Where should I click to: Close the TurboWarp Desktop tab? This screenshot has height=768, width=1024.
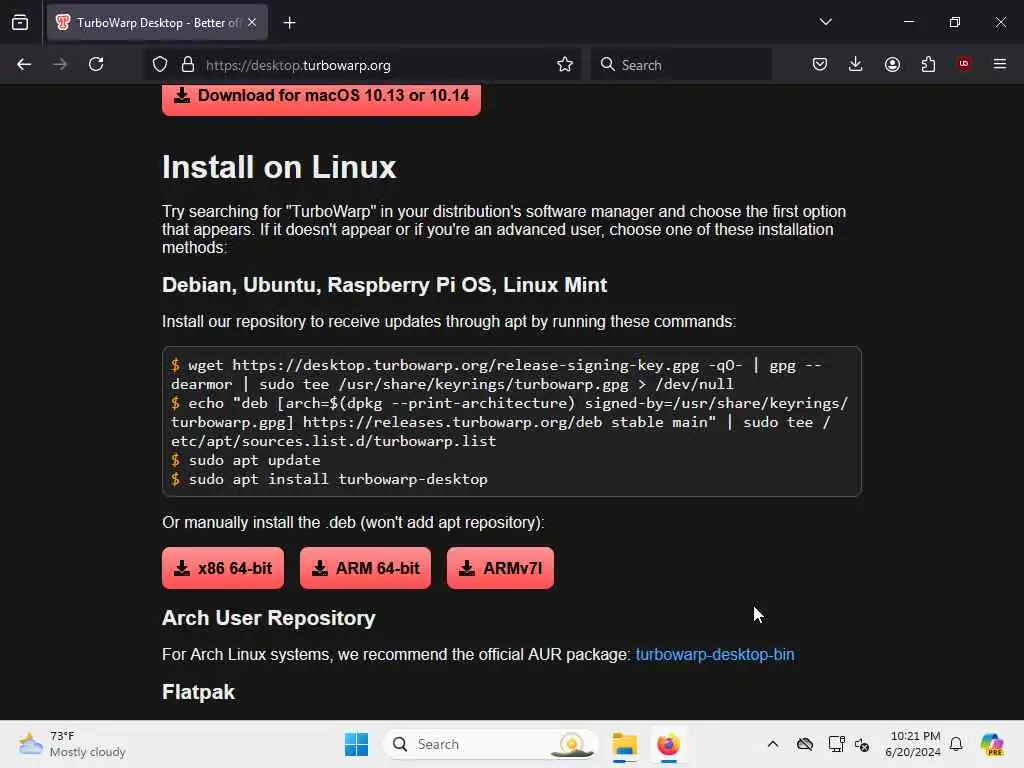pos(252,23)
